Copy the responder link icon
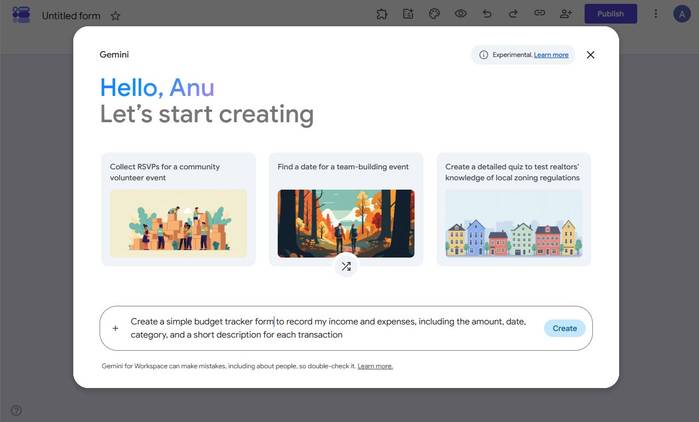 click(x=539, y=13)
